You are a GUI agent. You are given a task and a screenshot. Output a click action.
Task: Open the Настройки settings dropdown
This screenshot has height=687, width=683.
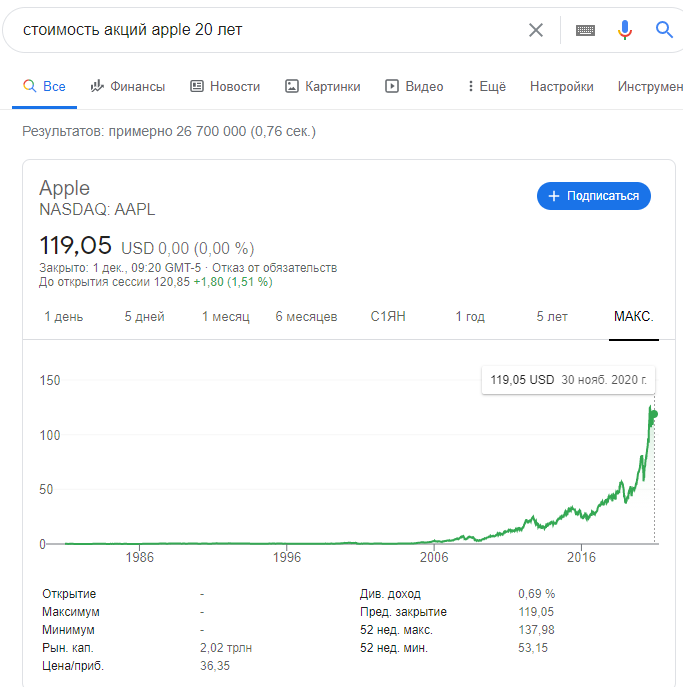tap(561, 87)
